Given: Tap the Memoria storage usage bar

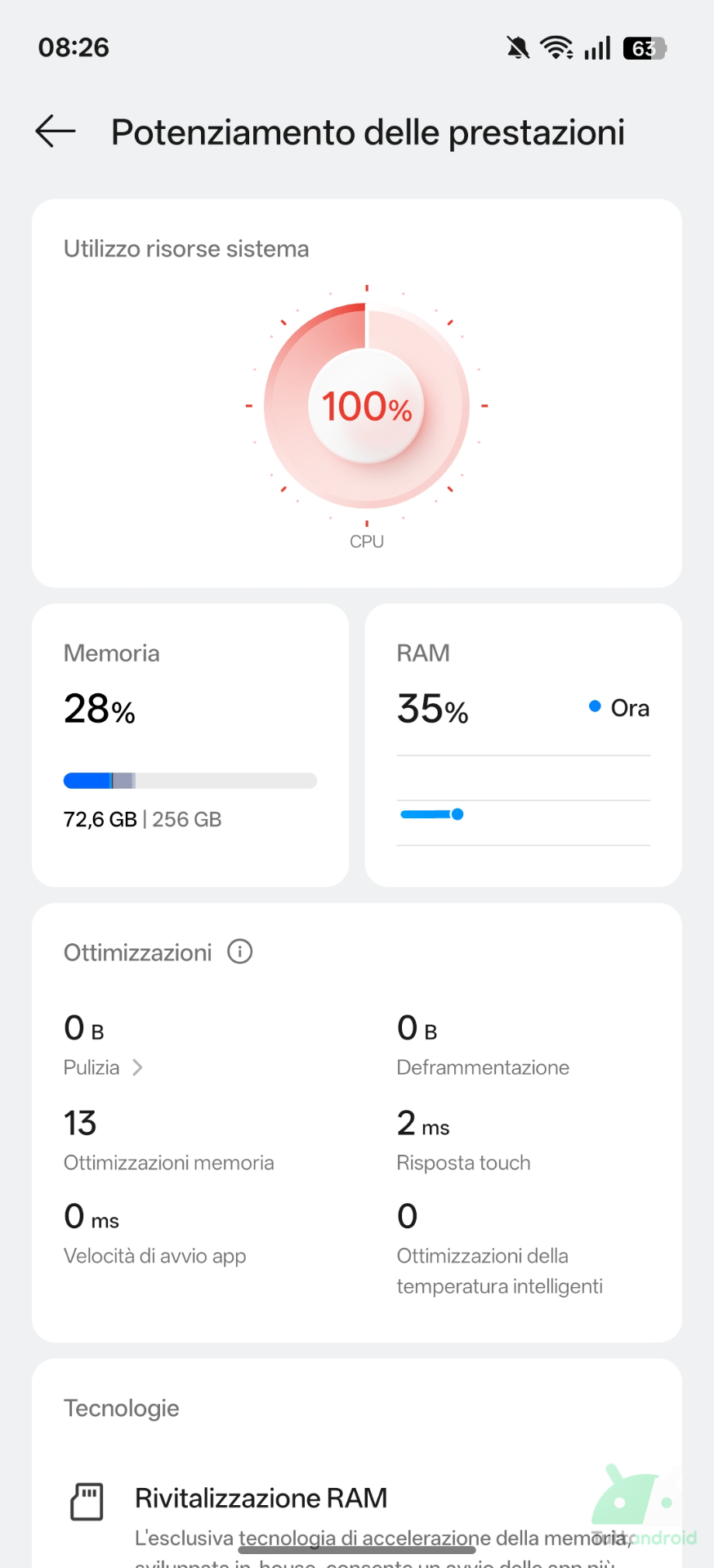Looking at the screenshot, I should [x=190, y=781].
